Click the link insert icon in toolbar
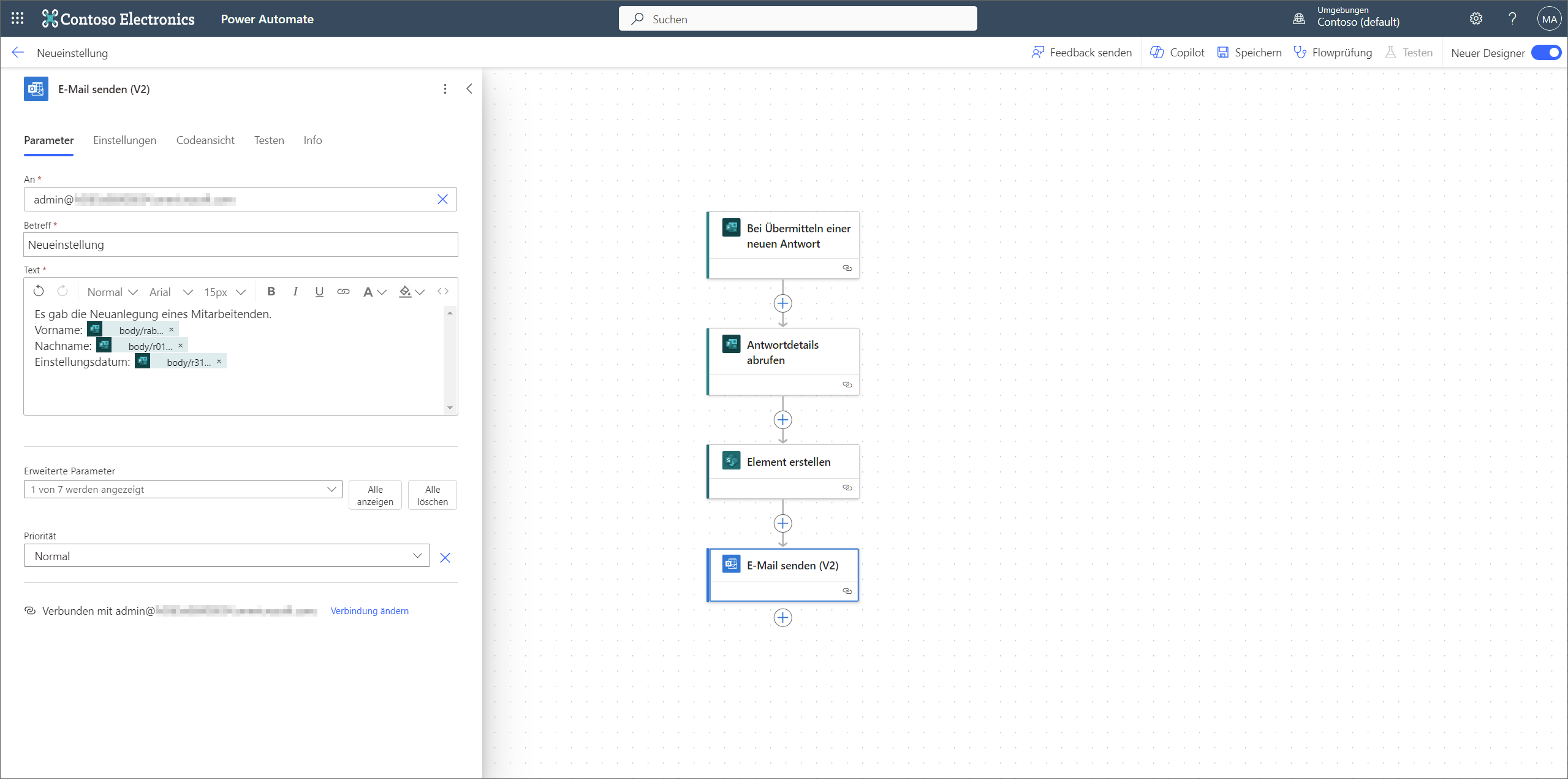1568x779 pixels. coord(344,291)
